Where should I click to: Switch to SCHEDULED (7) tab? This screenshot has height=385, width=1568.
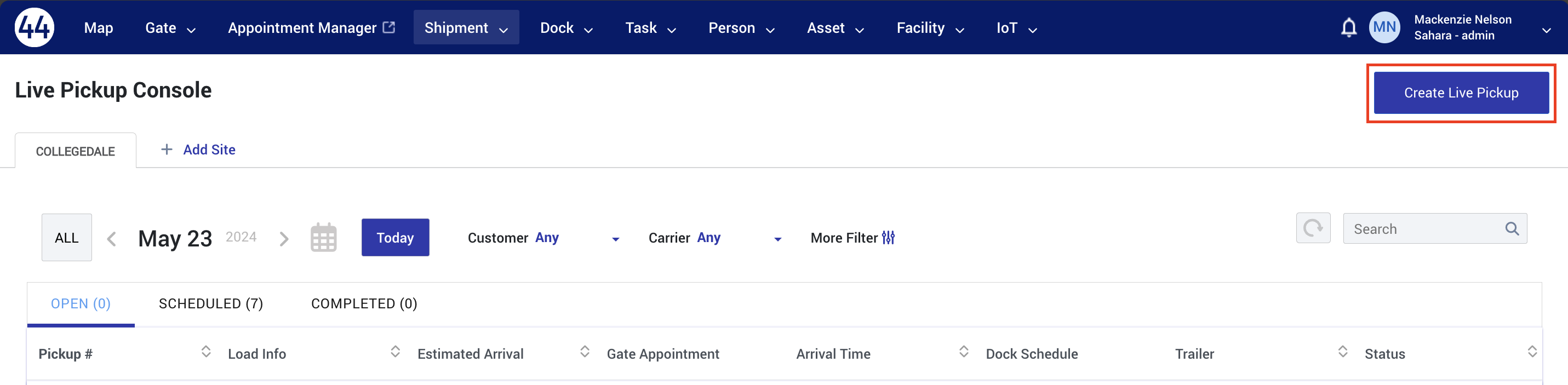point(210,303)
